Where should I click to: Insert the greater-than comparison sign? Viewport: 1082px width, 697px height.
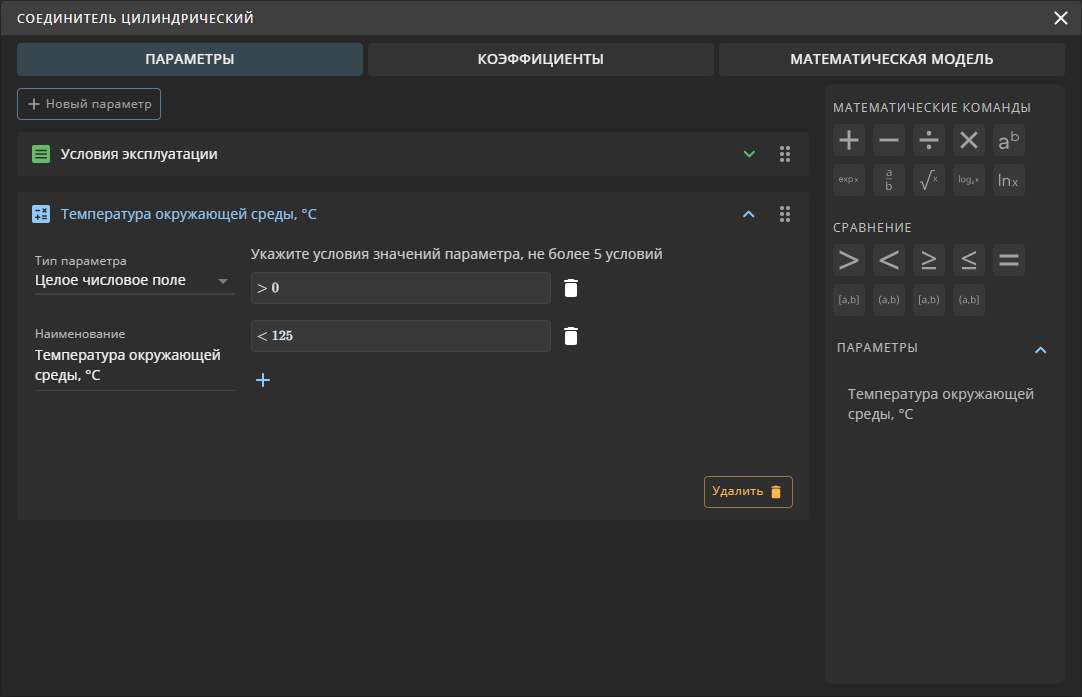click(x=849, y=260)
